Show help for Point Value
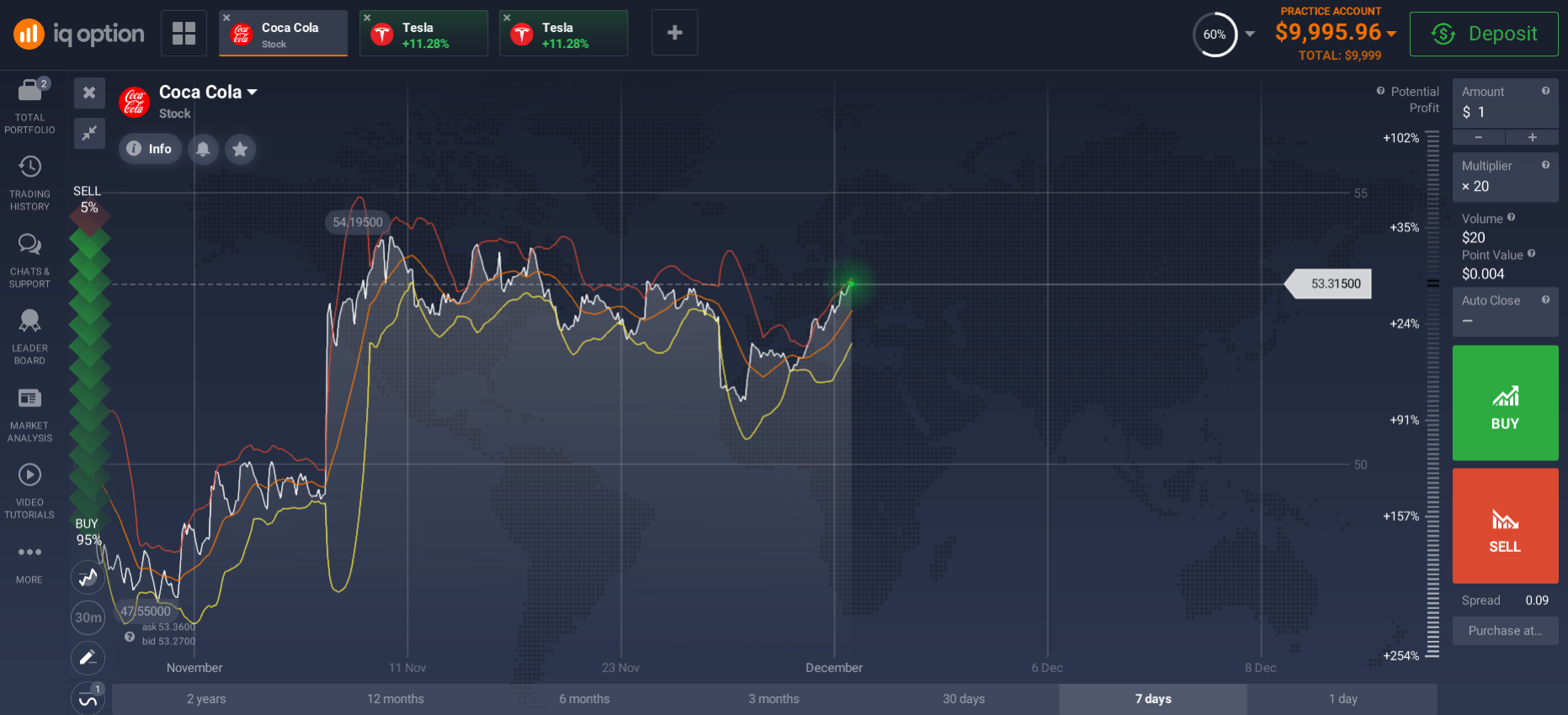Image resolution: width=1568 pixels, height=715 pixels. click(x=1531, y=253)
